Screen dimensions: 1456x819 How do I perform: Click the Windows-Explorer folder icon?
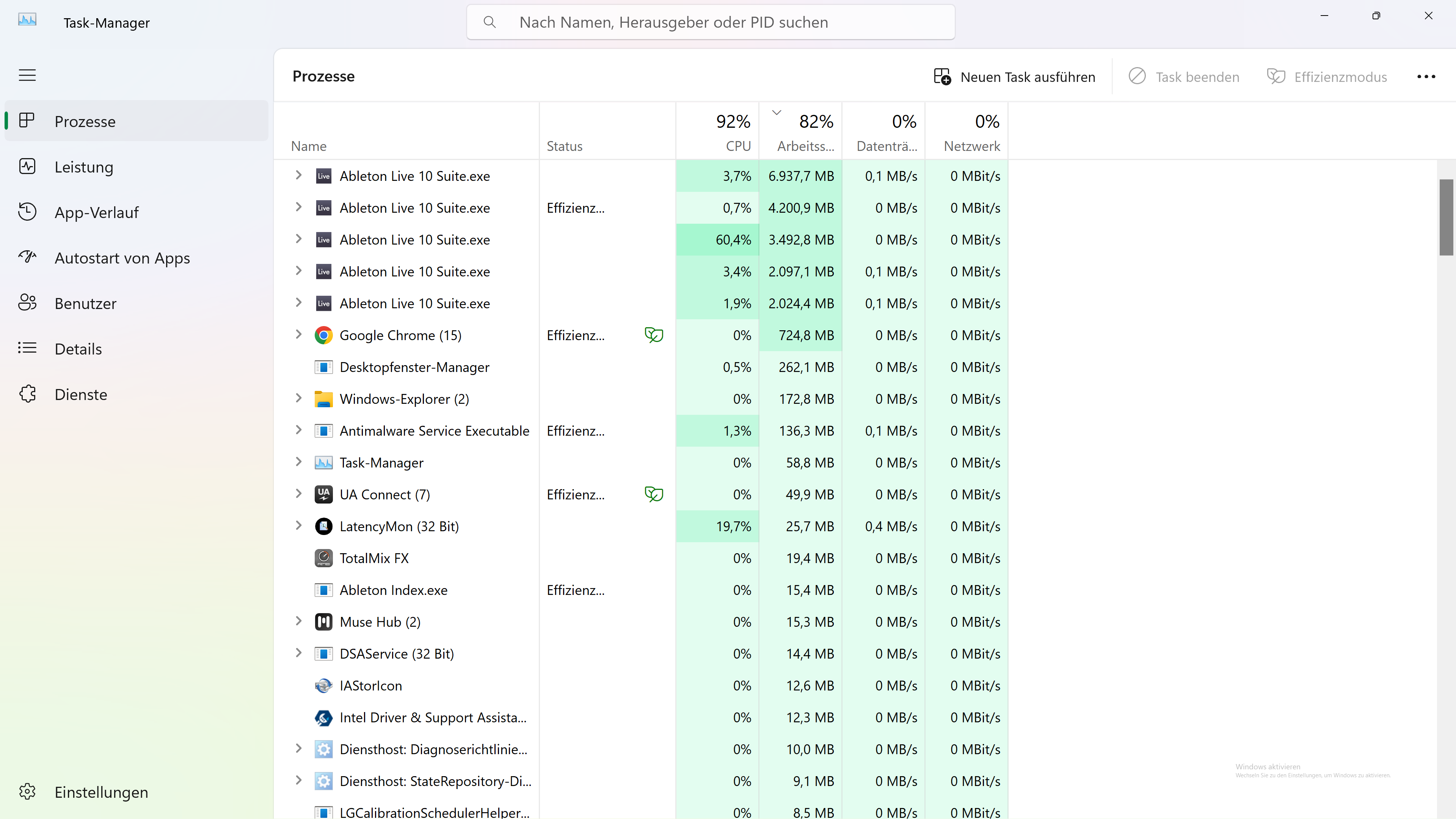pyautogui.click(x=323, y=399)
